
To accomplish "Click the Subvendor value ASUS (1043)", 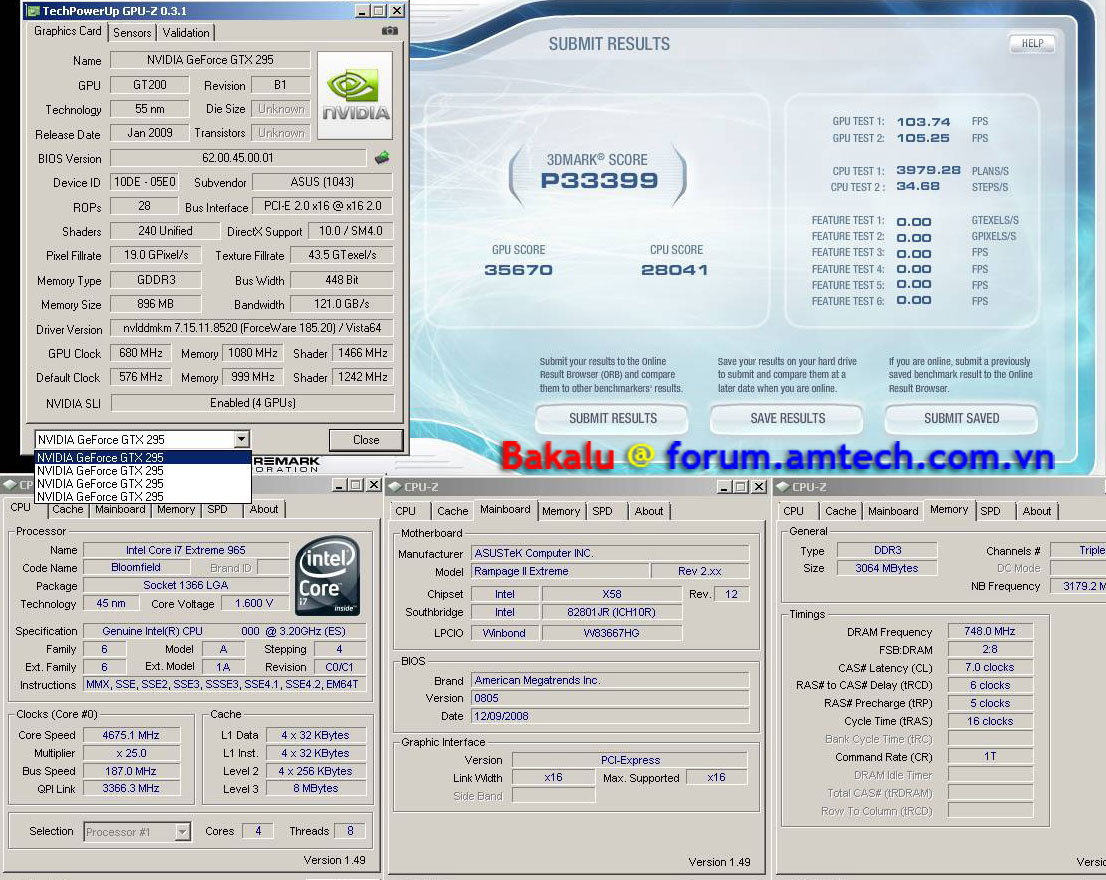I will tap(322, 182).
